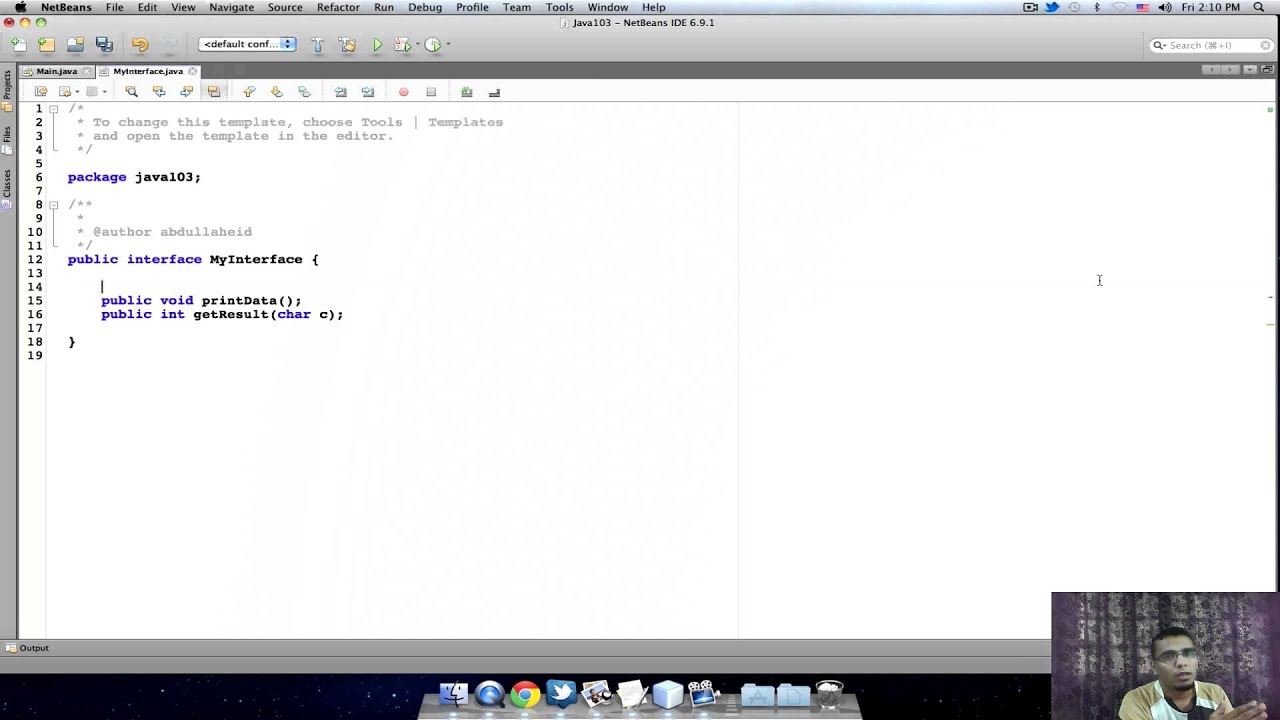This screenshot has height=720, width=1280.
Task: Open the Twitter app in dock
Action: (x=561, y=693)
